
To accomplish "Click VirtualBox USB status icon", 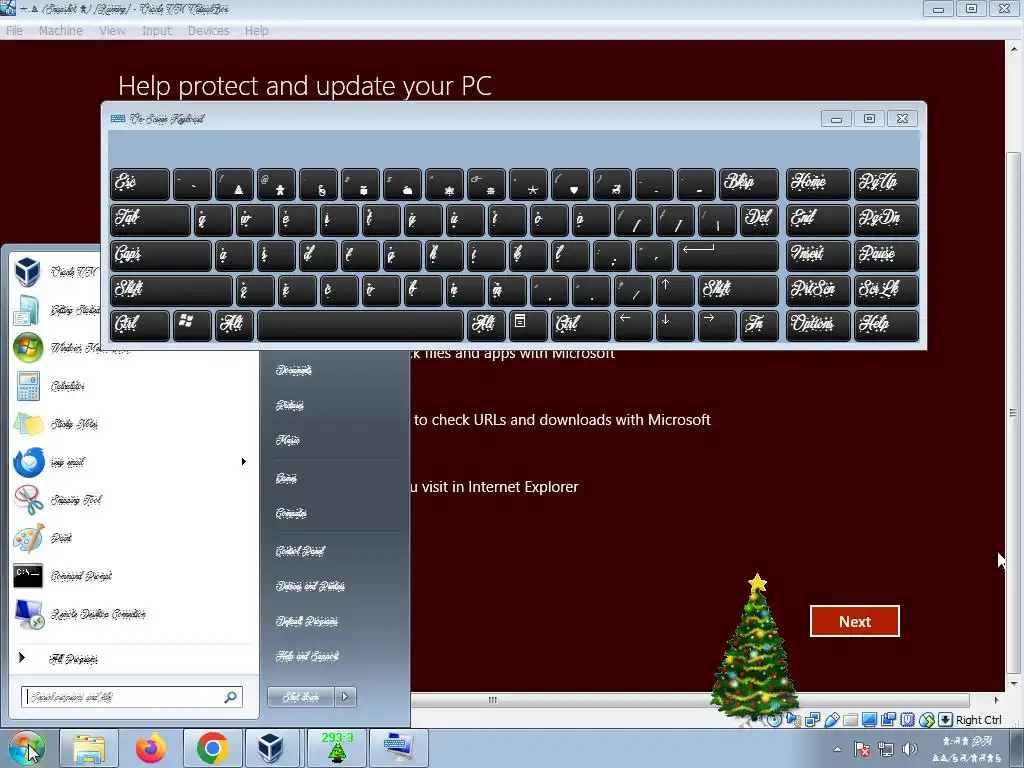I will [831, 720].
